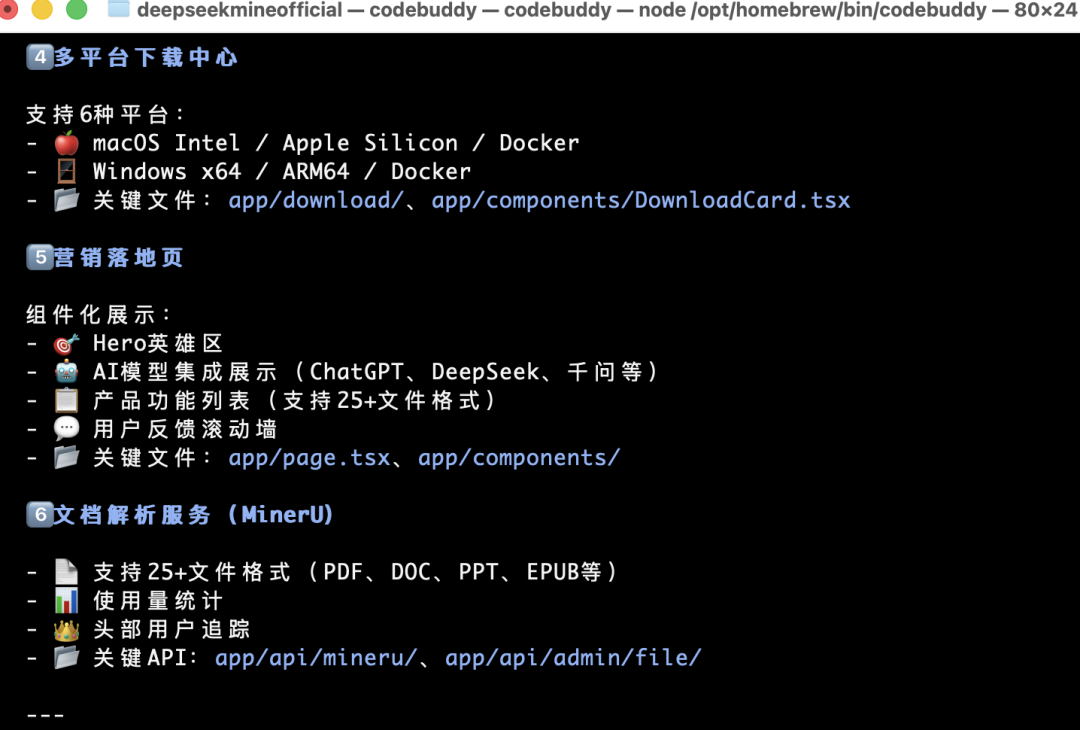Click the bar chart emoji beside 使用量统计

click(x=66, y=601)
